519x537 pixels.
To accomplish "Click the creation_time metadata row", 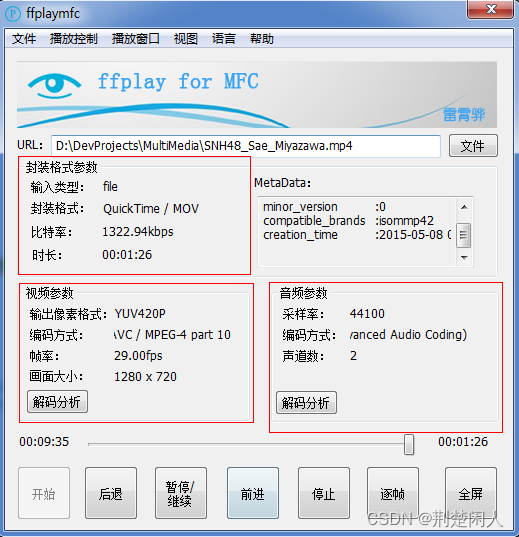I will [x=357, y=235].
